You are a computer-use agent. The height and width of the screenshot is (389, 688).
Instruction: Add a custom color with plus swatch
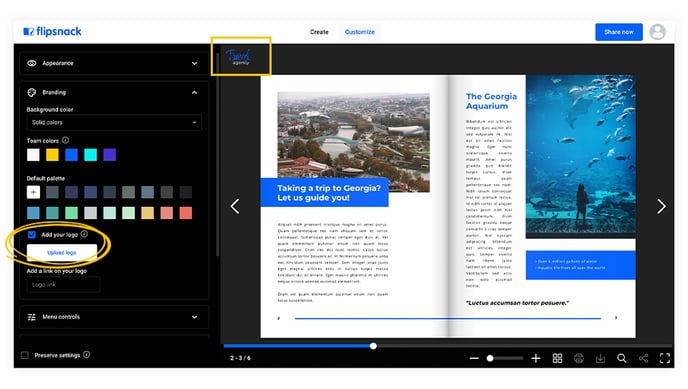(x=33, y=192)
